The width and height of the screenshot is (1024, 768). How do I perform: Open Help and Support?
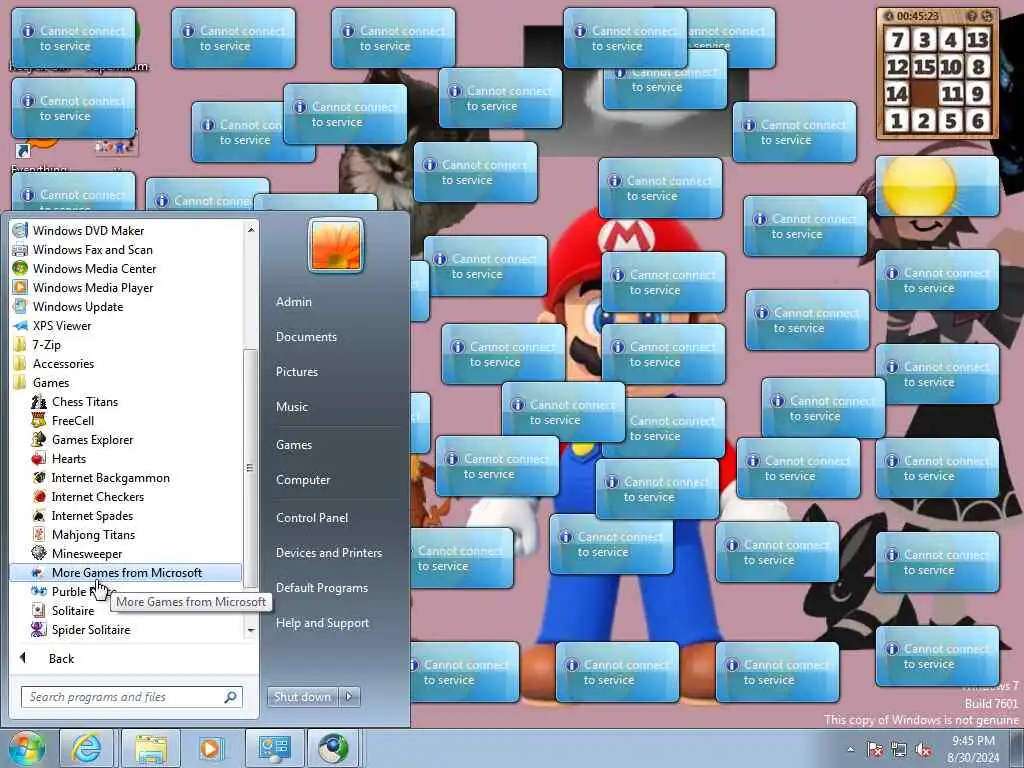tap(323, 623)
